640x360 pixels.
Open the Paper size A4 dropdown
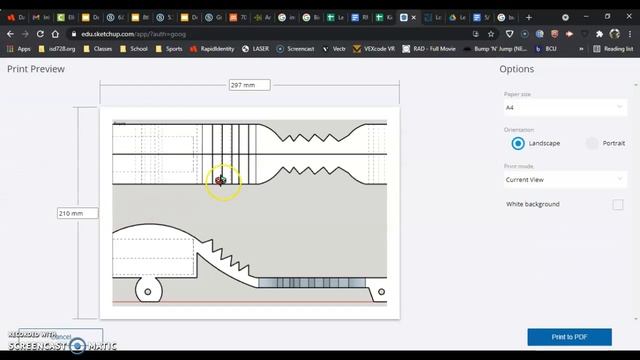coord(565,108)
